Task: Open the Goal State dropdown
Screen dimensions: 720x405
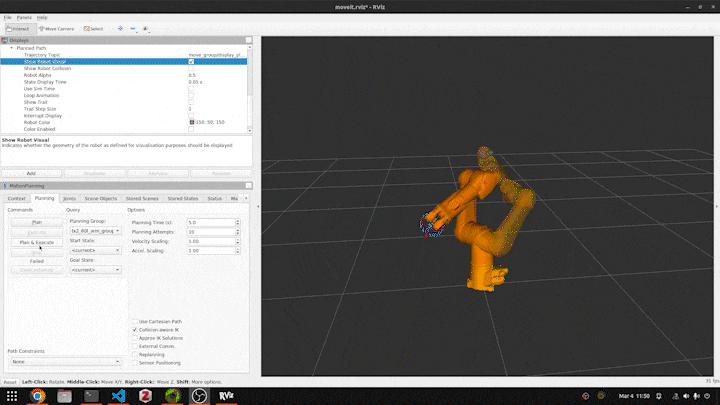Action: tap(95, 270)
